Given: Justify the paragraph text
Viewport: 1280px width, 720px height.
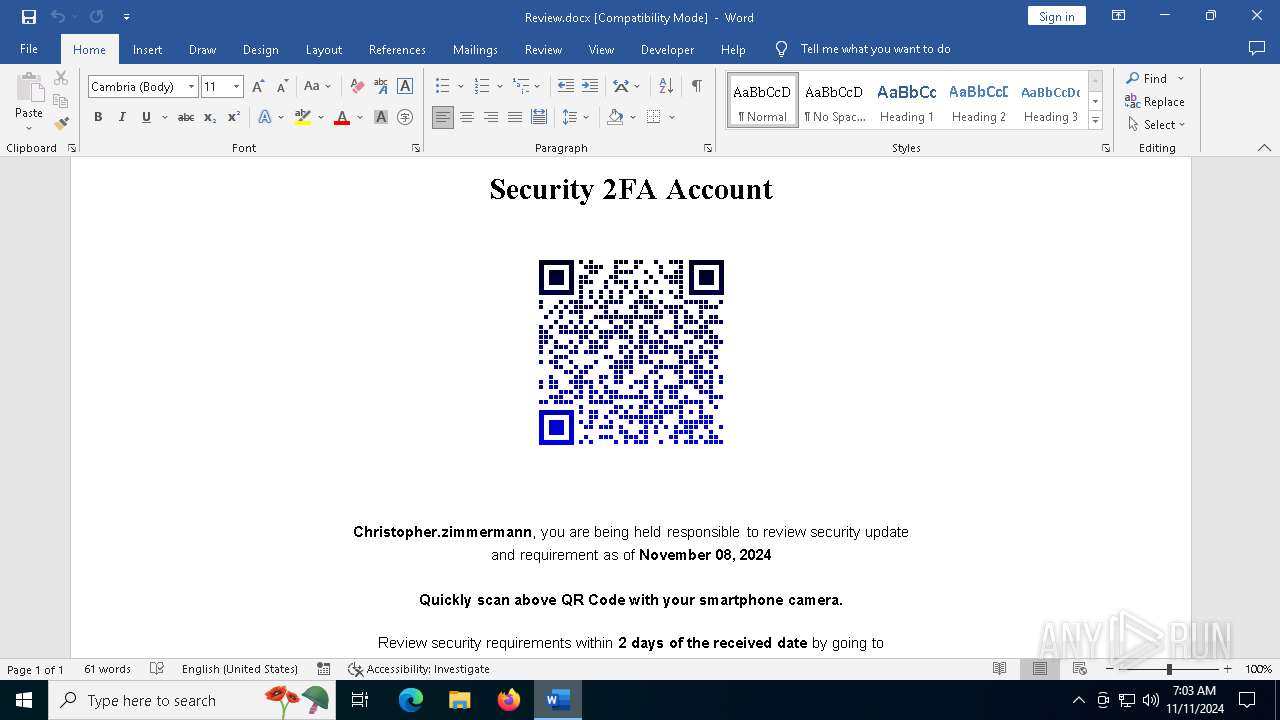Looking at the screenshot, I should pos(515,117).
